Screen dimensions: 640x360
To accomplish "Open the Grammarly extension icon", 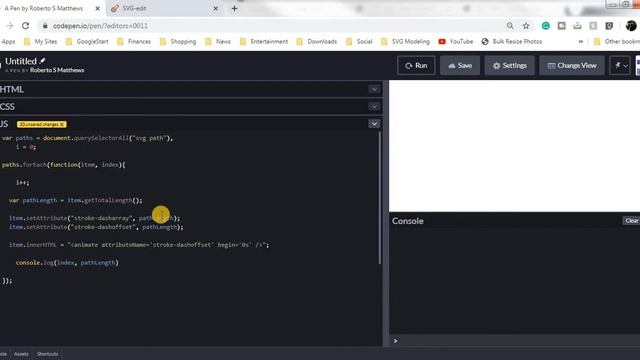I will coord(545,26).
